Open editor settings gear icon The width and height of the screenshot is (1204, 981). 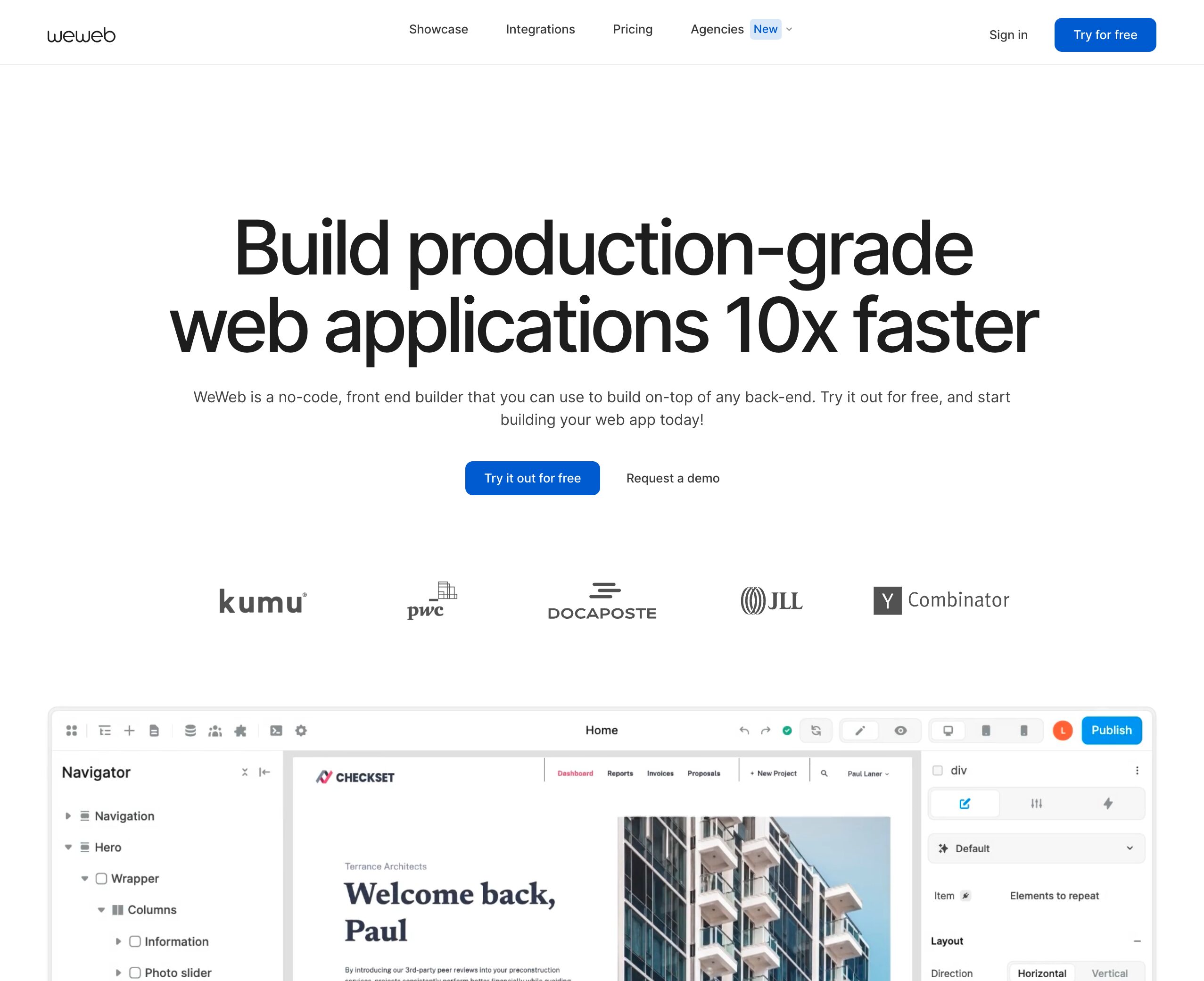[x=301, y=731]
